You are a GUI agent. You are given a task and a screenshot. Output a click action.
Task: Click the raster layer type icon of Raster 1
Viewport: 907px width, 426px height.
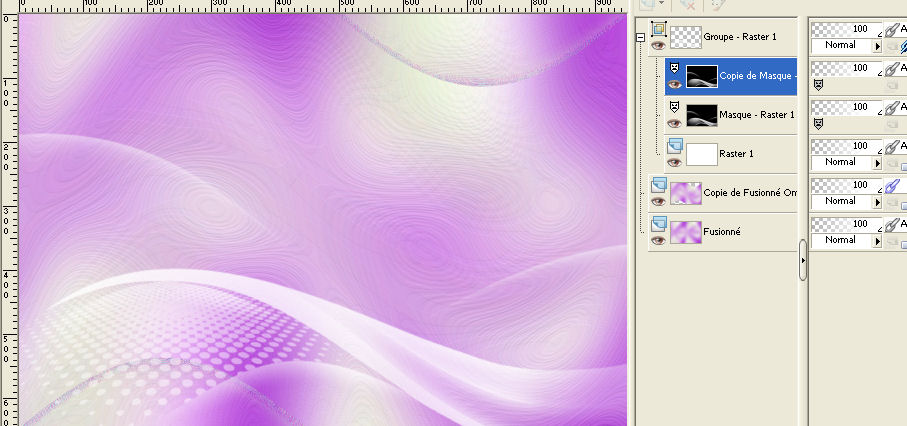pos(674,146)
